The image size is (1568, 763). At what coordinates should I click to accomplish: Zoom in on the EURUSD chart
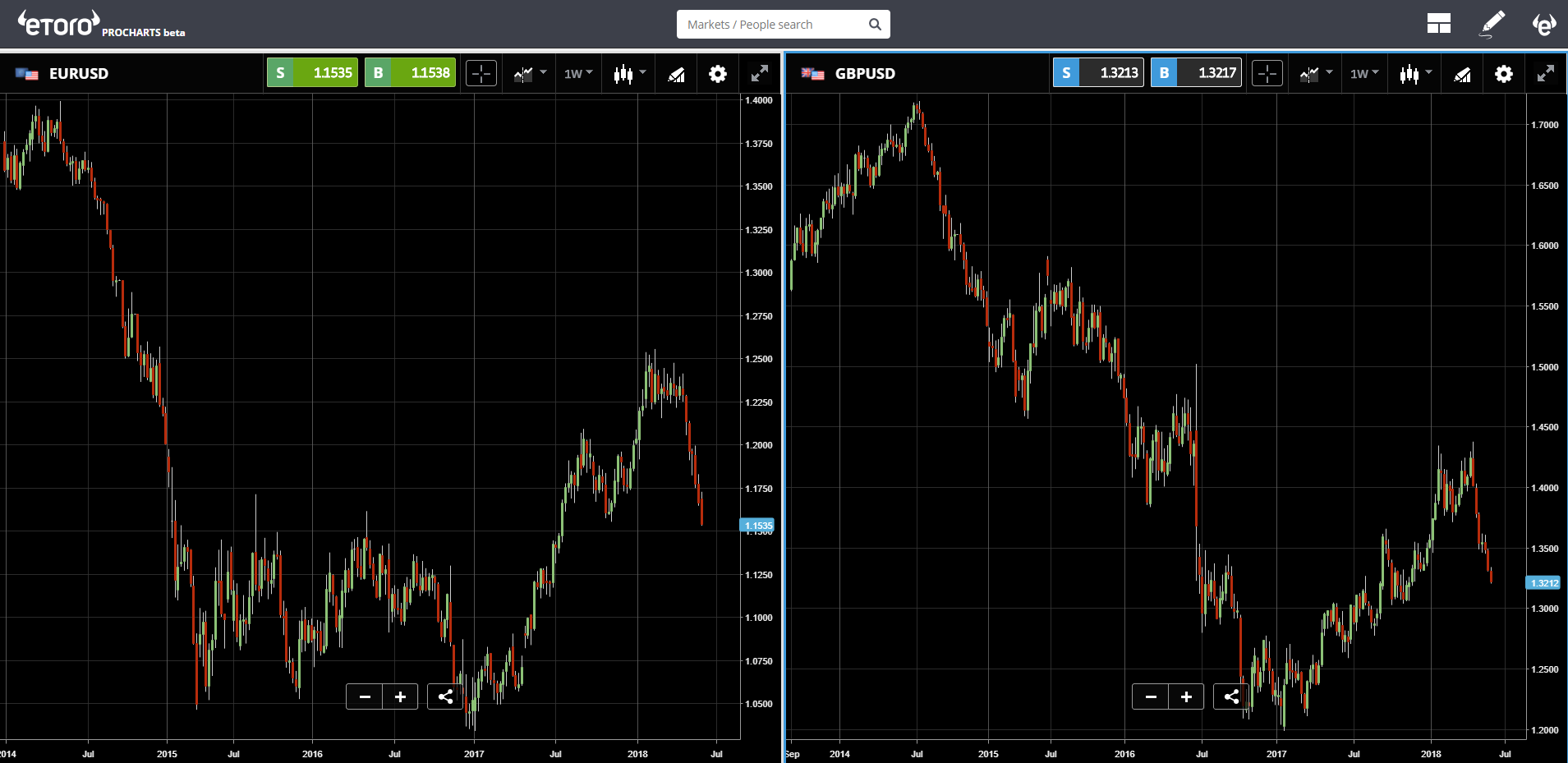click(x=400, y=696)
